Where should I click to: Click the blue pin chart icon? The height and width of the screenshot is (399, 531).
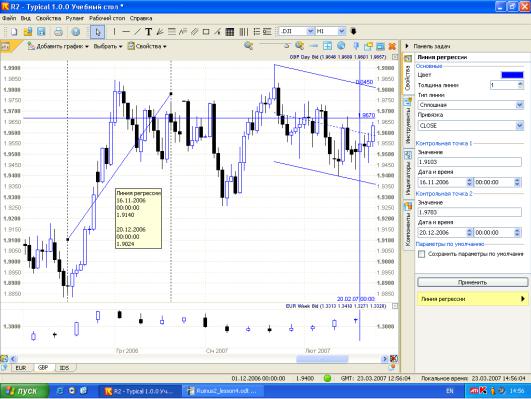356,46
